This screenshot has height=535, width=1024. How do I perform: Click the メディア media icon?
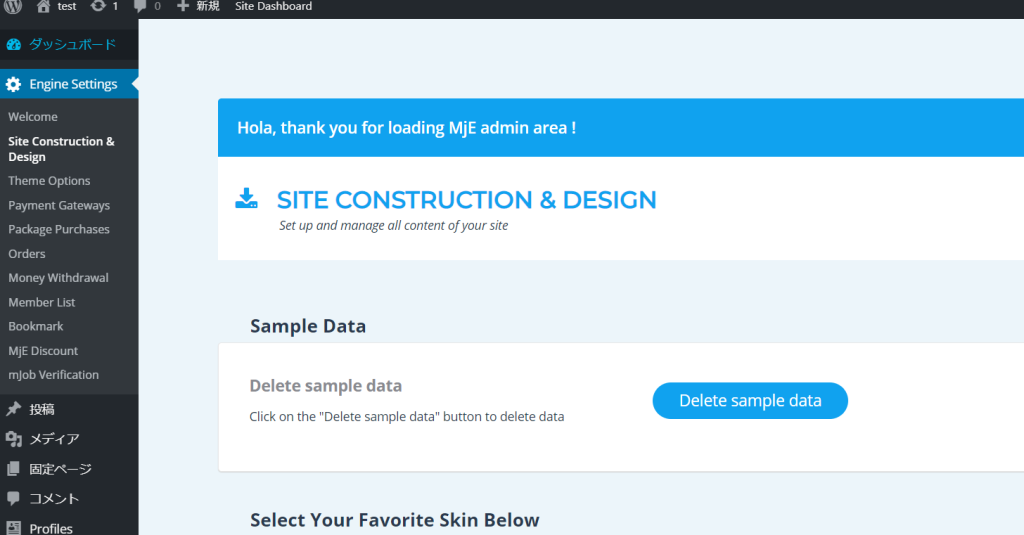[13, 439]
